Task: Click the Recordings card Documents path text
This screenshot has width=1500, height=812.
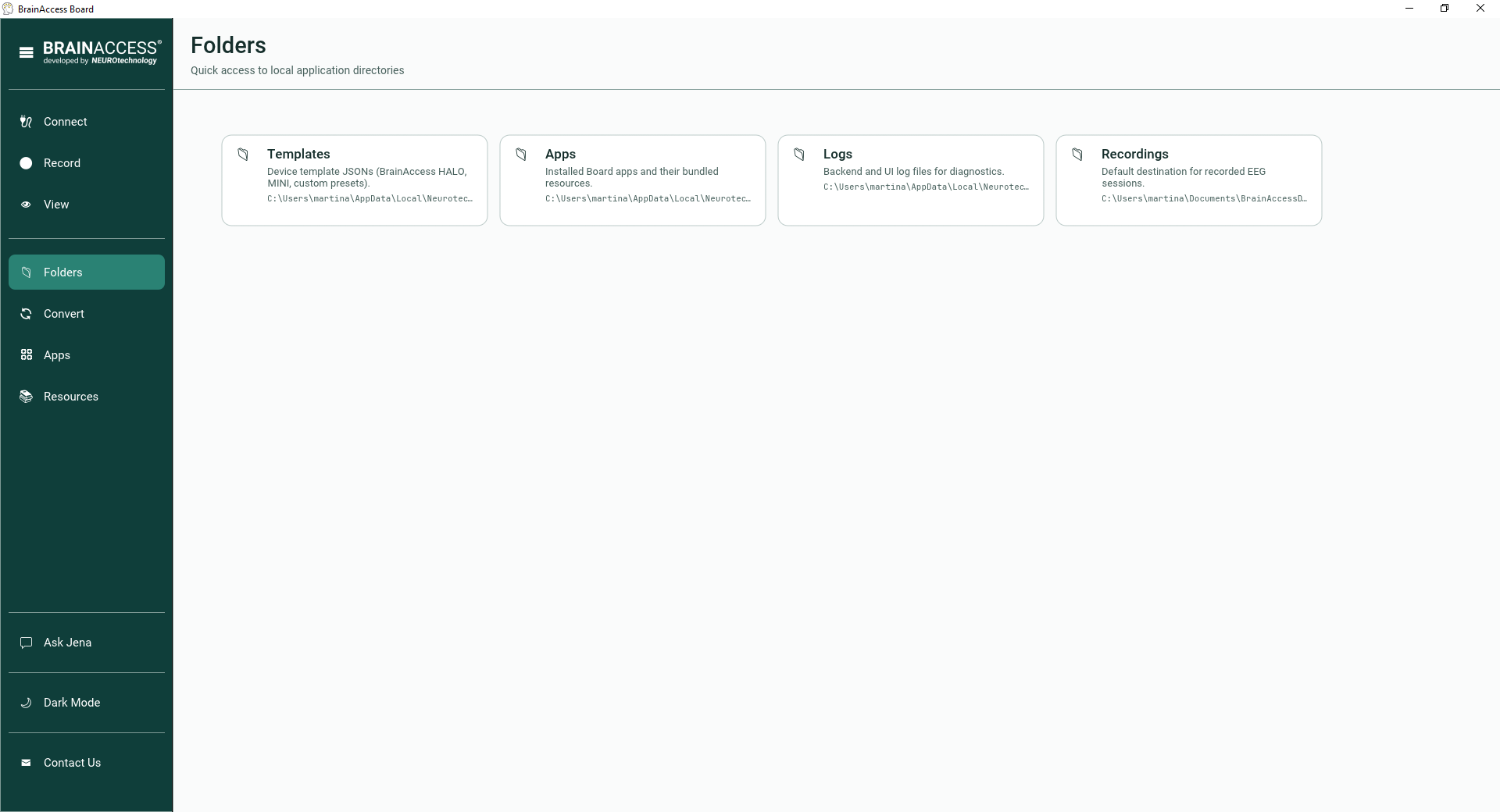Action: (x=1204, y=199)
